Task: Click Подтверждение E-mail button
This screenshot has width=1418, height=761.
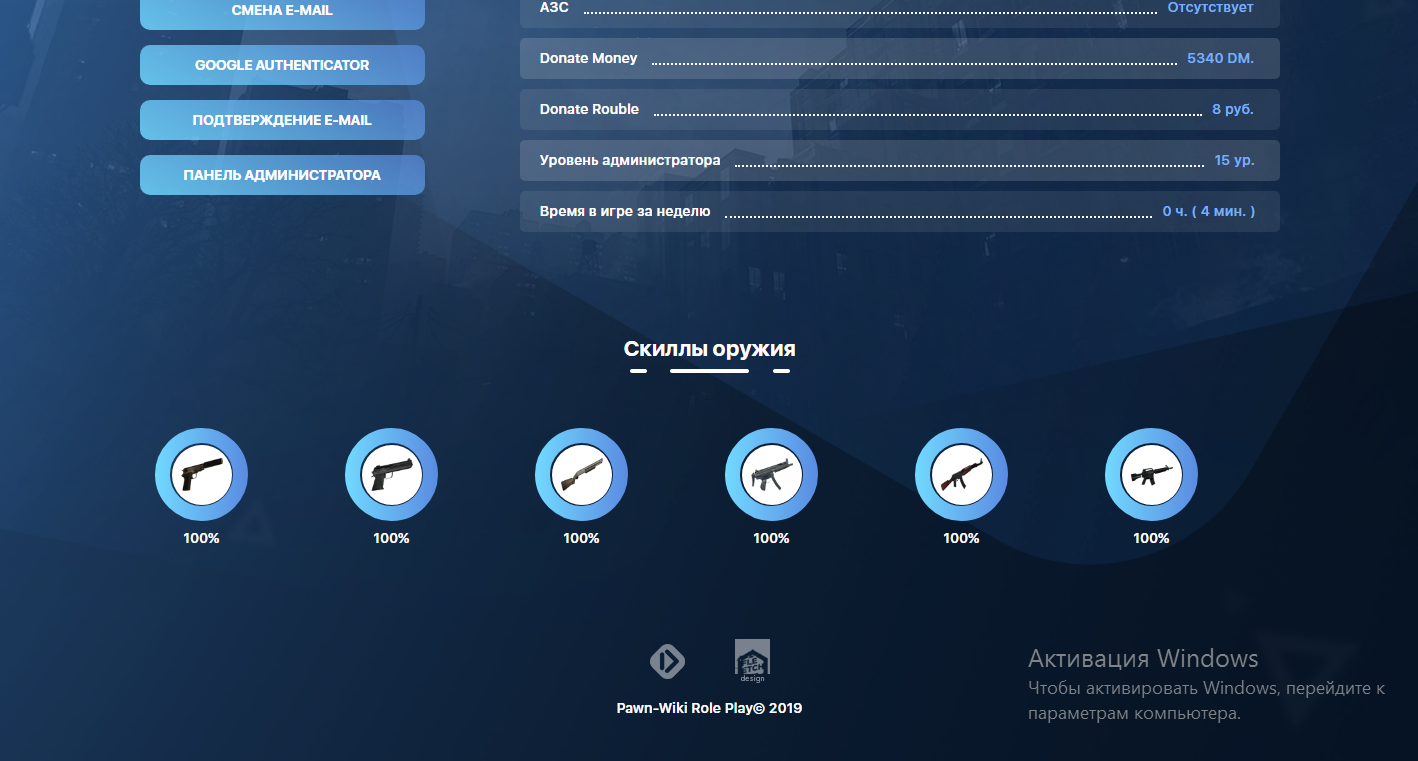Action: pos(282,120)
